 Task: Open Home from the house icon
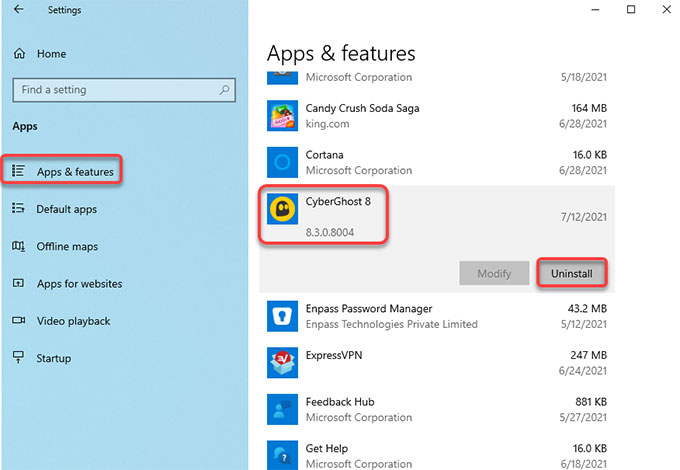click(20, 54)
